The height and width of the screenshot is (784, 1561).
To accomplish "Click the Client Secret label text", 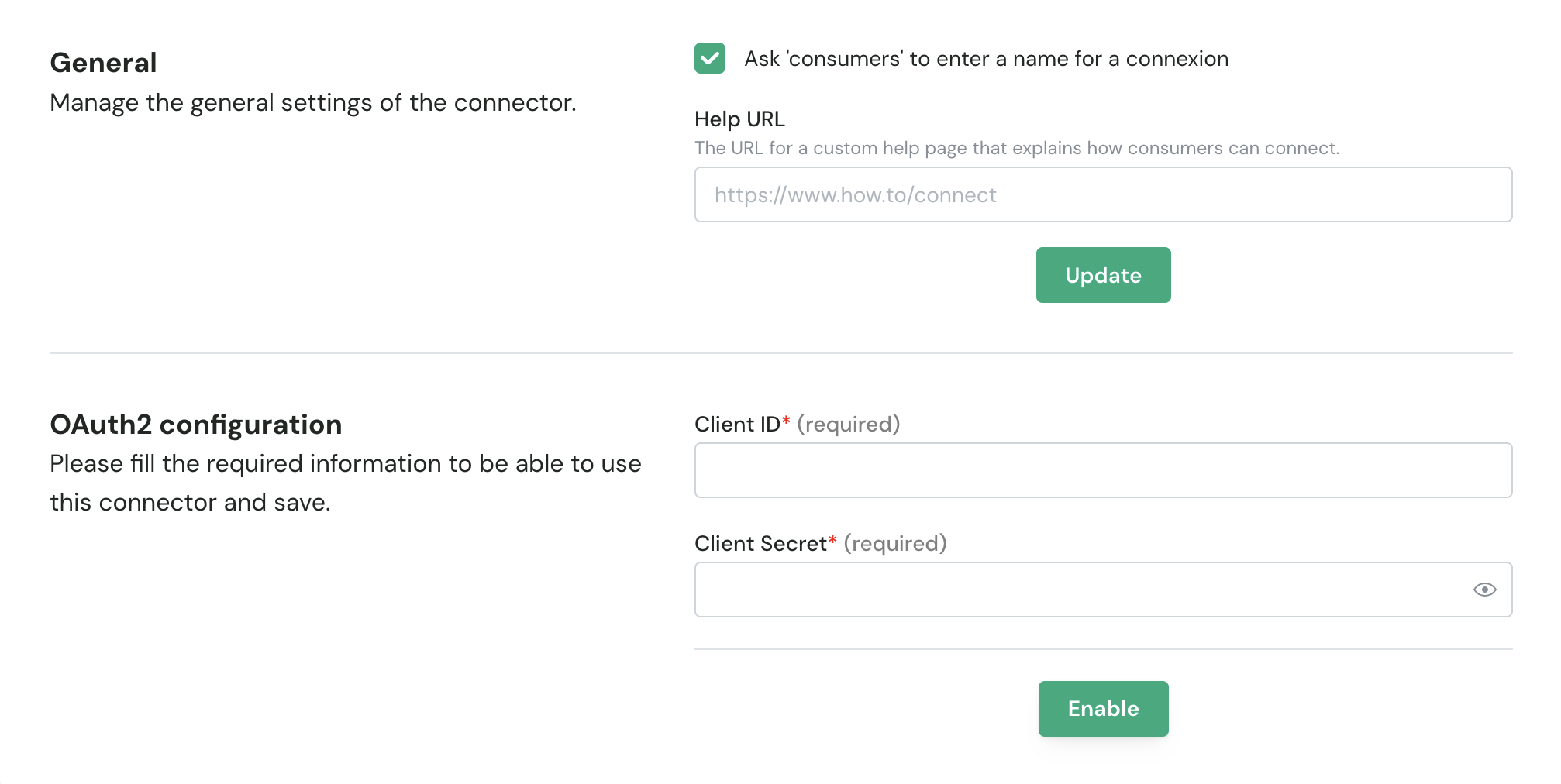I will coord(760,544).
